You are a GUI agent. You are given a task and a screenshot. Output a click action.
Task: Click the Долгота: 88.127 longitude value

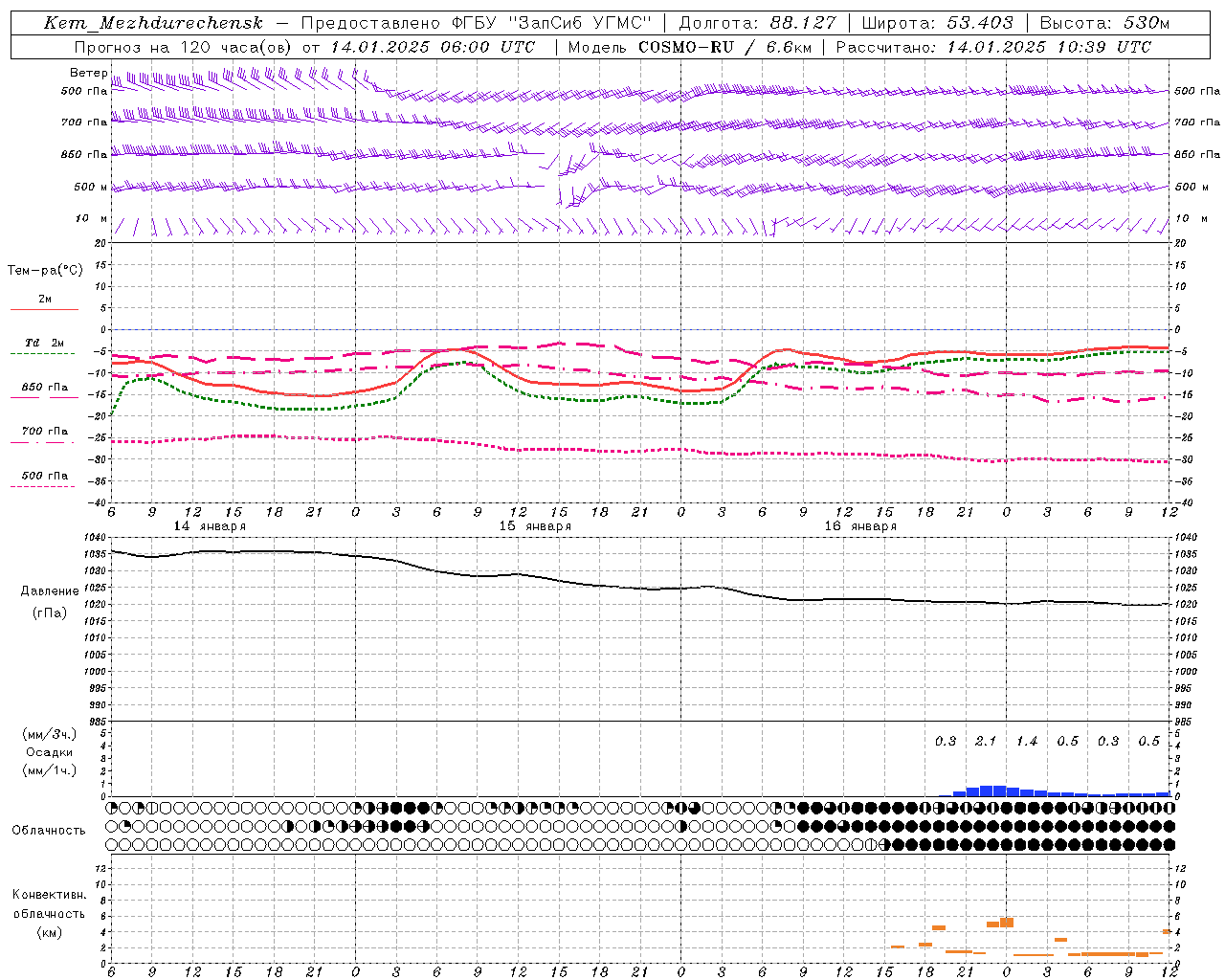pyautogui.click(x=757, y=23)
